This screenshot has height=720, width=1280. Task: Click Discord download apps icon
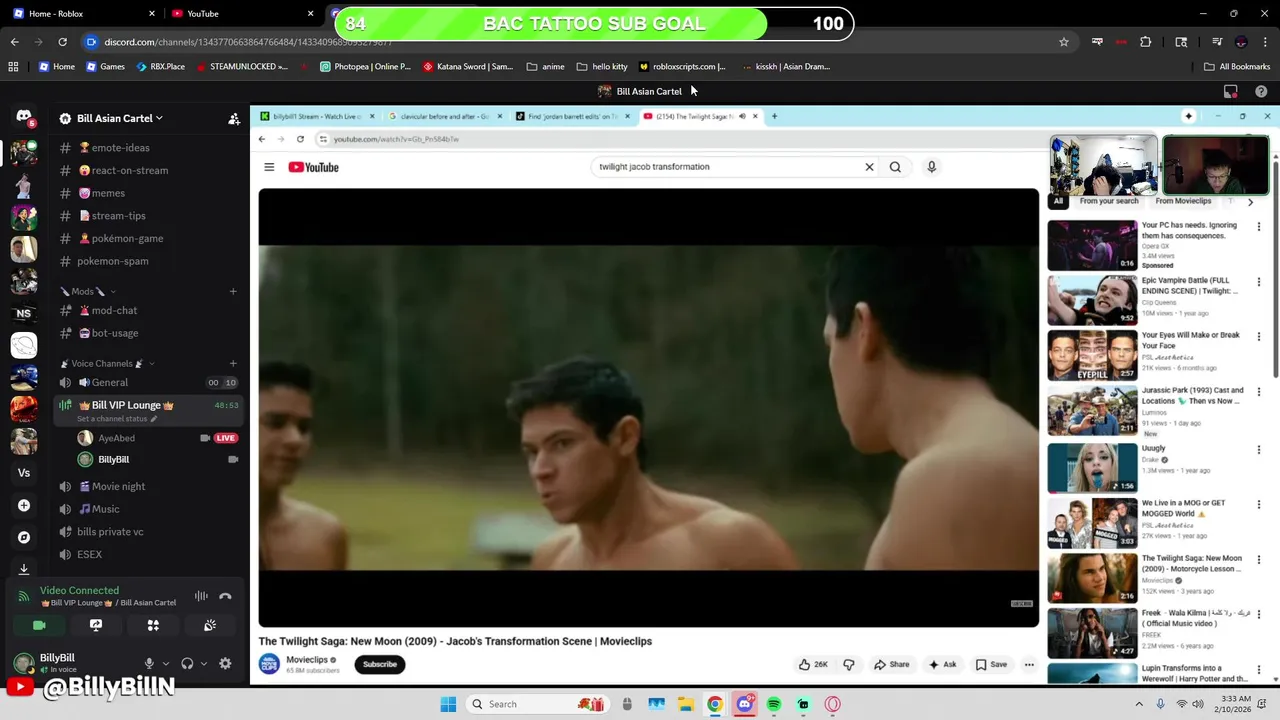24,568
